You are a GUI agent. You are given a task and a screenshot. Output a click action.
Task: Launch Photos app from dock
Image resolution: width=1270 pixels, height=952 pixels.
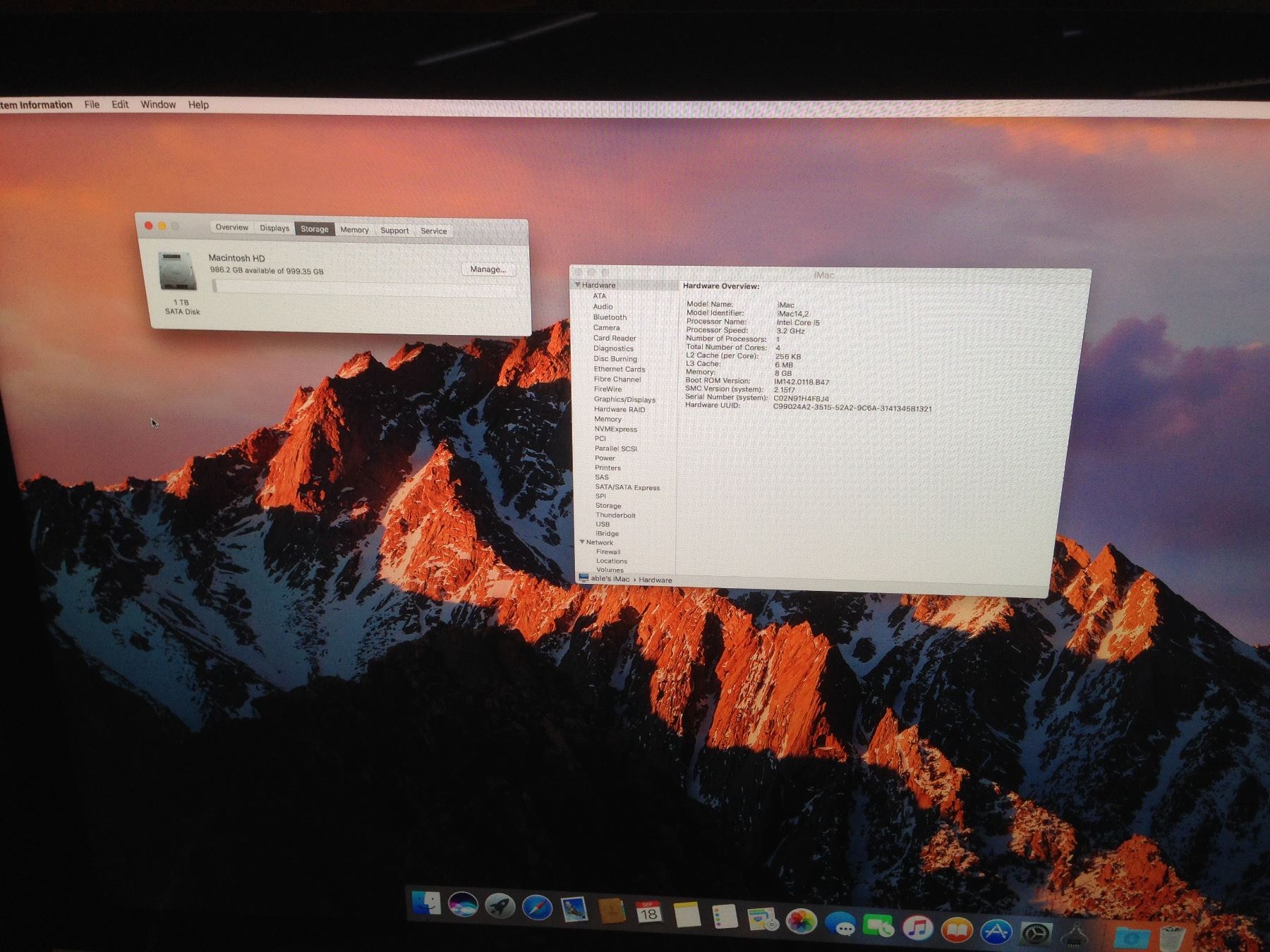pyautogui.click(x=801, y=921)
